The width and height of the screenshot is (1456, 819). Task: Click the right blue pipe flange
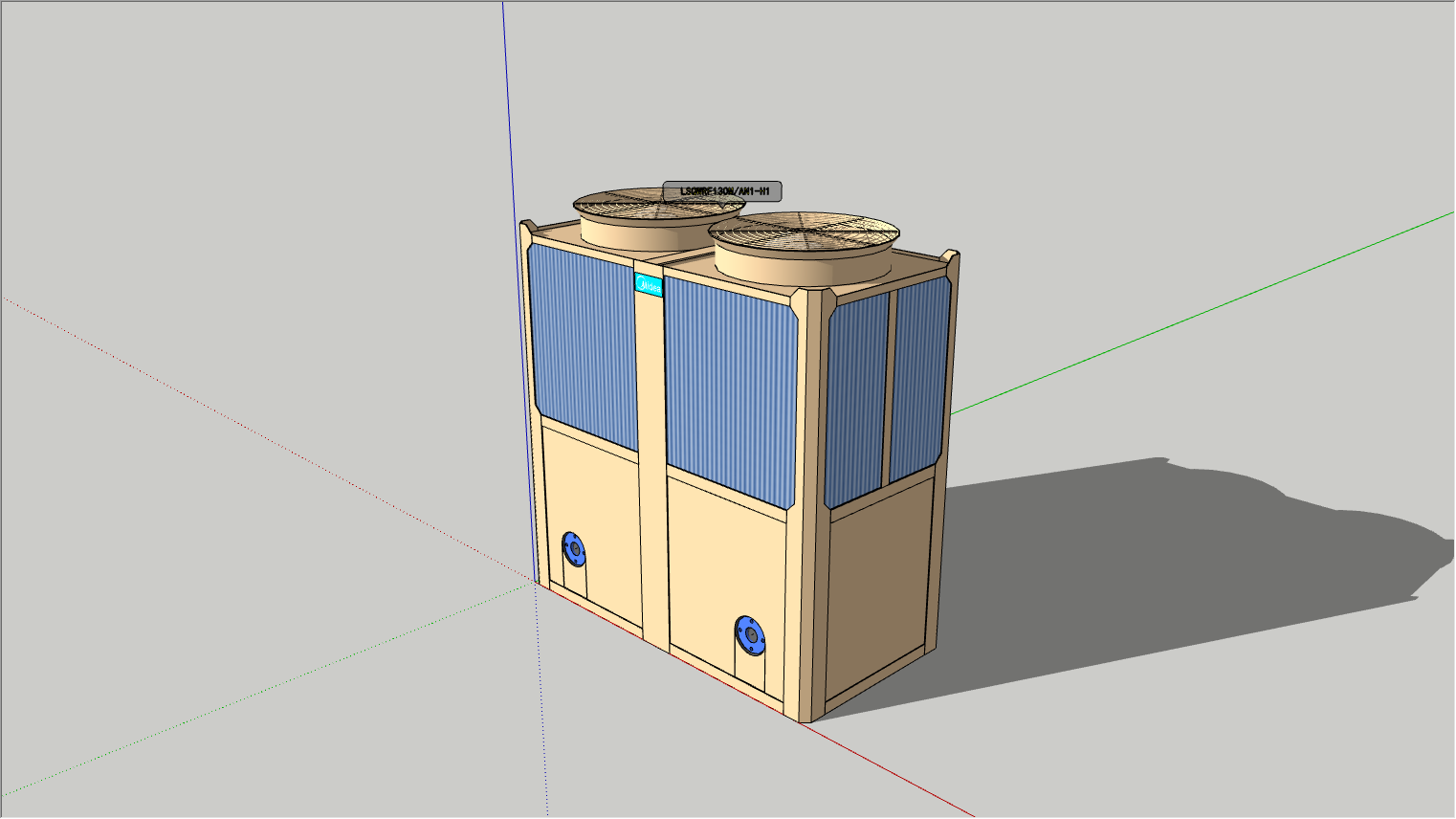(750, 635)
